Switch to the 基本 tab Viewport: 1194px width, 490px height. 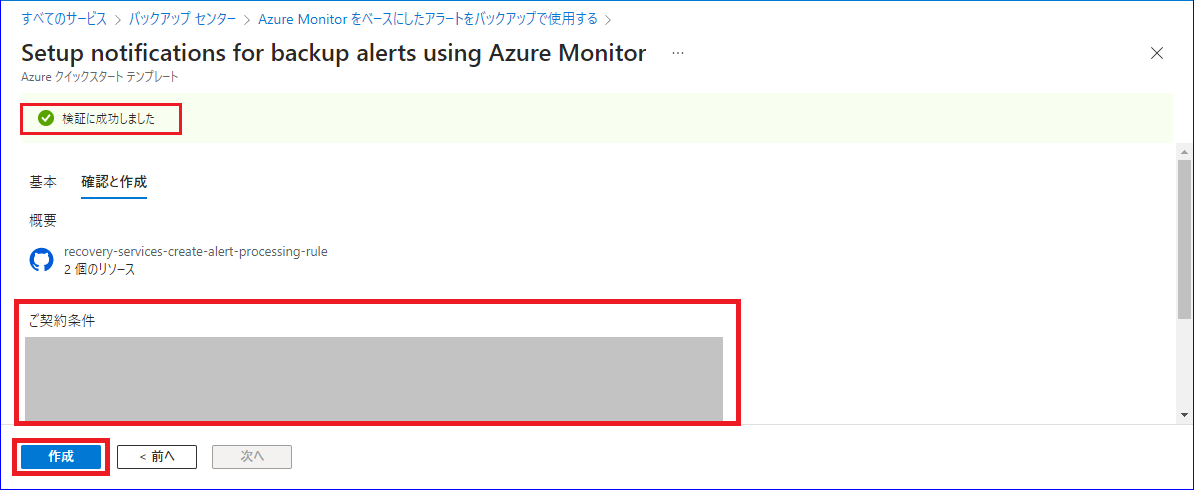43,182
